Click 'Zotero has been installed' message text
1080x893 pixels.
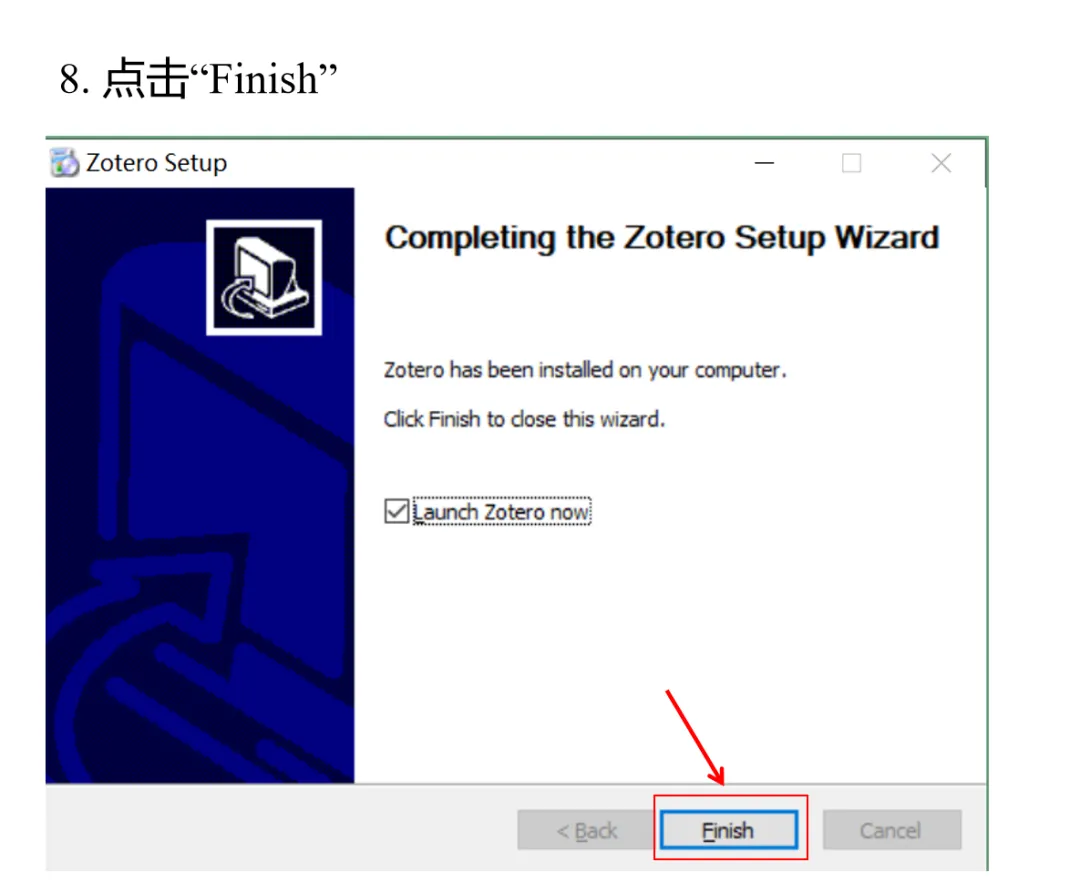(x=585, y=370)
